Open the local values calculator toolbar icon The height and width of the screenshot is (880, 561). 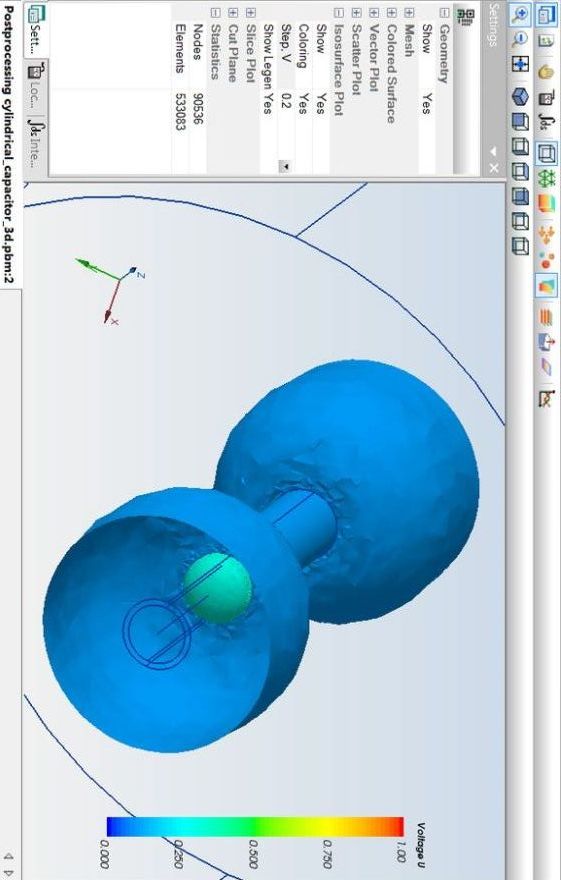click(x=546, y=98)
